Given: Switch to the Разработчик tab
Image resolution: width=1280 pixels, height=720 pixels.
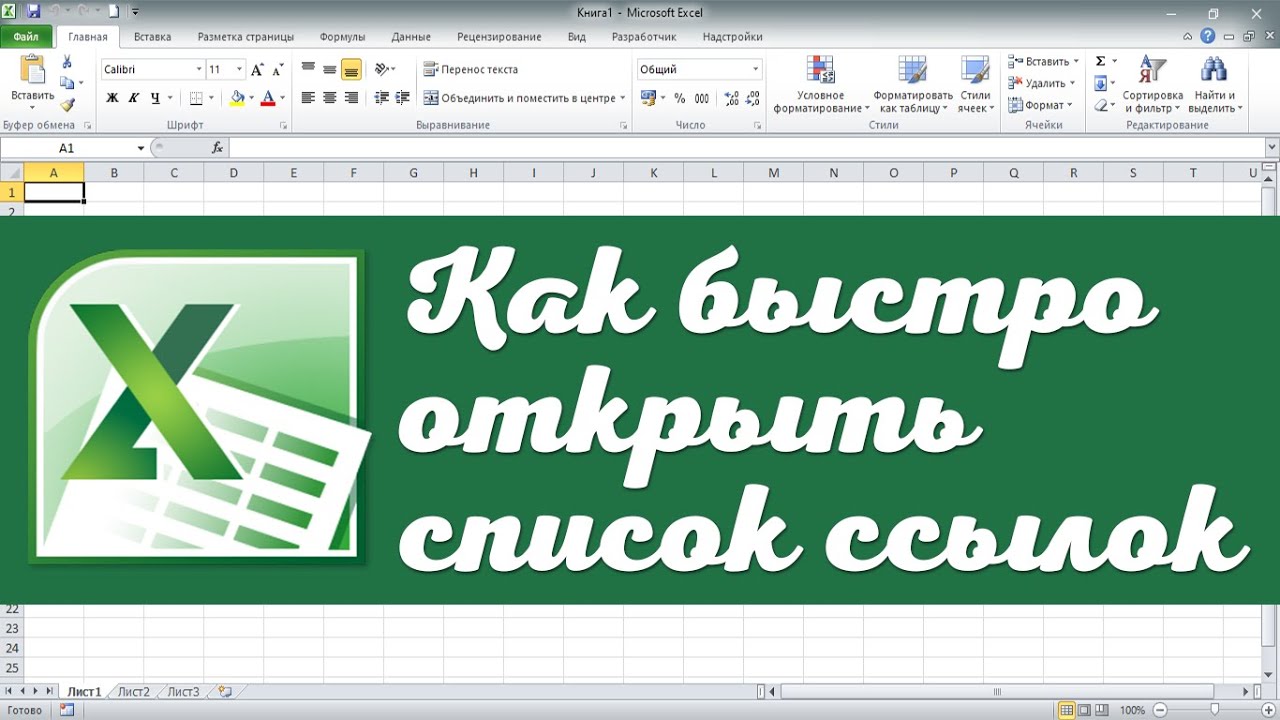Looking at the screenshot, I should click(645, 37).
